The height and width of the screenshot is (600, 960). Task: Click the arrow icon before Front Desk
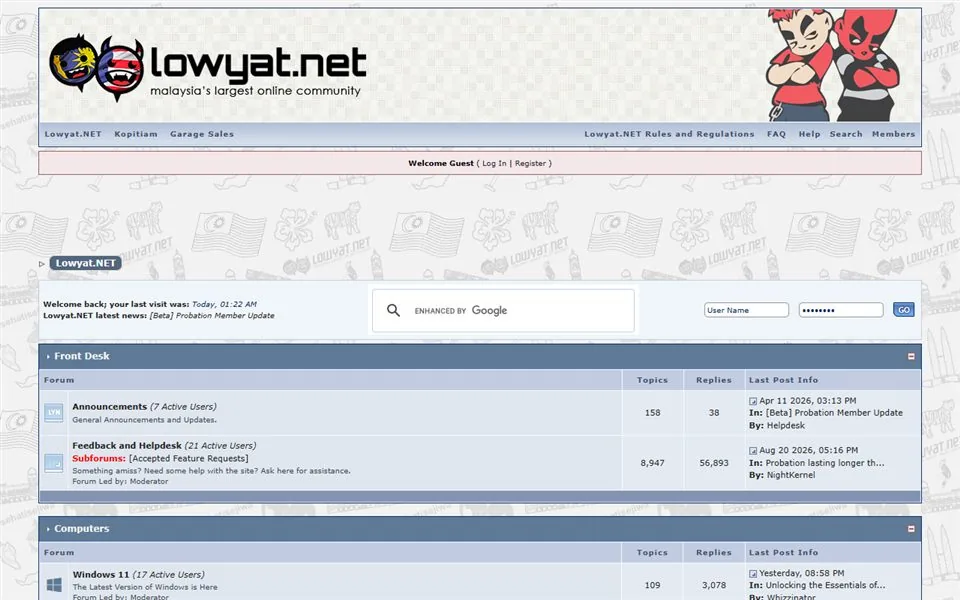tap(48, 357)
